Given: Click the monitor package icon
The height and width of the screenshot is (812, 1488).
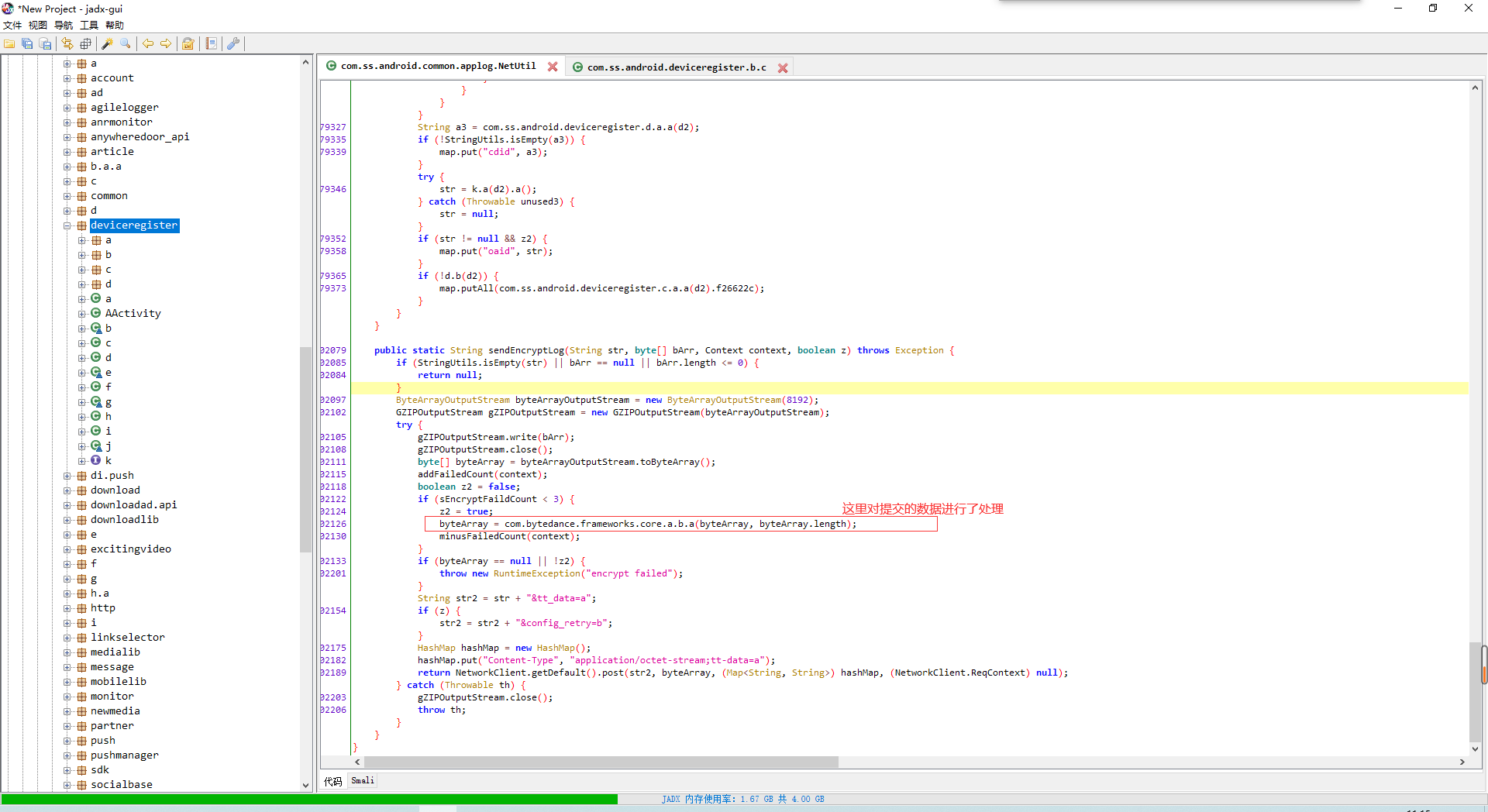Looking at the screenshot, I should pos(81,697).
